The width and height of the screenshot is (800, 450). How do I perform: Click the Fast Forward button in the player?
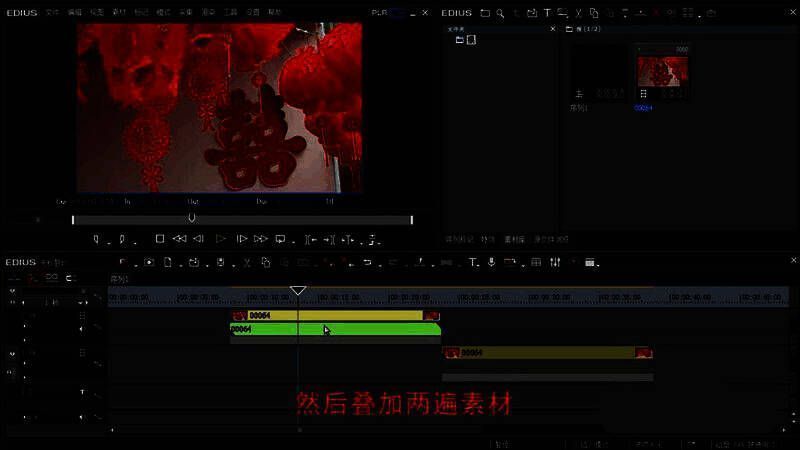[x=260, y=239]
